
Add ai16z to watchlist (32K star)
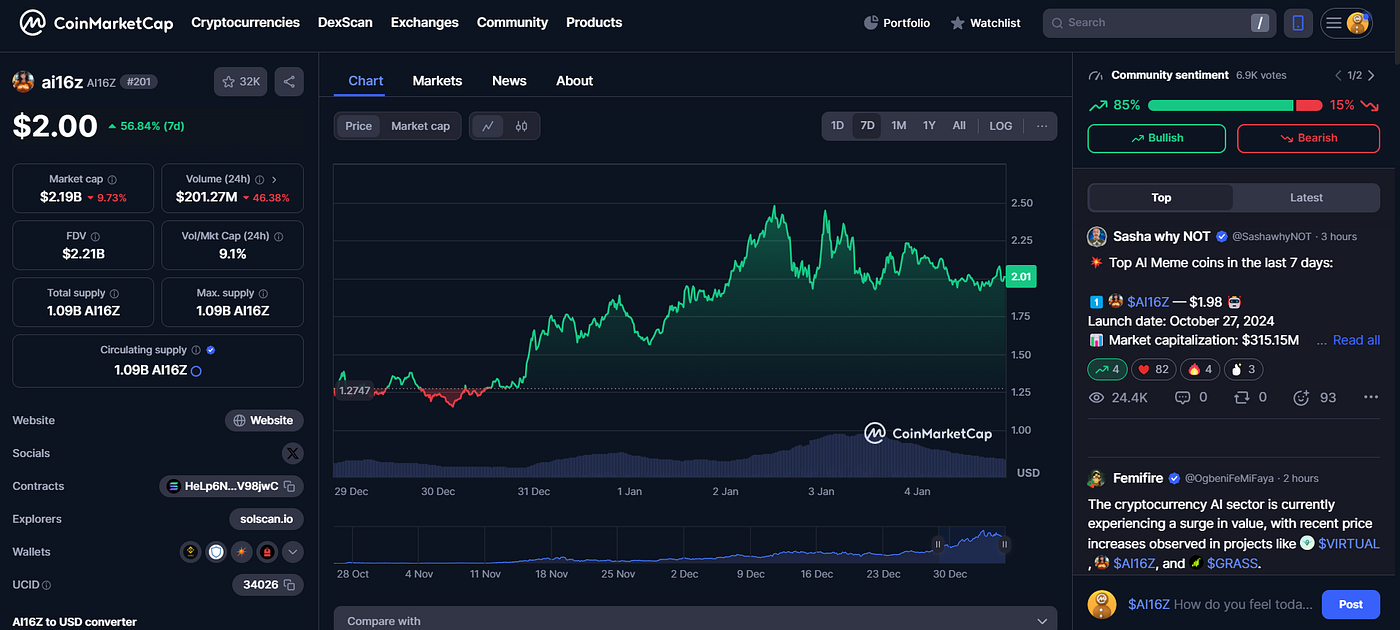[240, 82]
